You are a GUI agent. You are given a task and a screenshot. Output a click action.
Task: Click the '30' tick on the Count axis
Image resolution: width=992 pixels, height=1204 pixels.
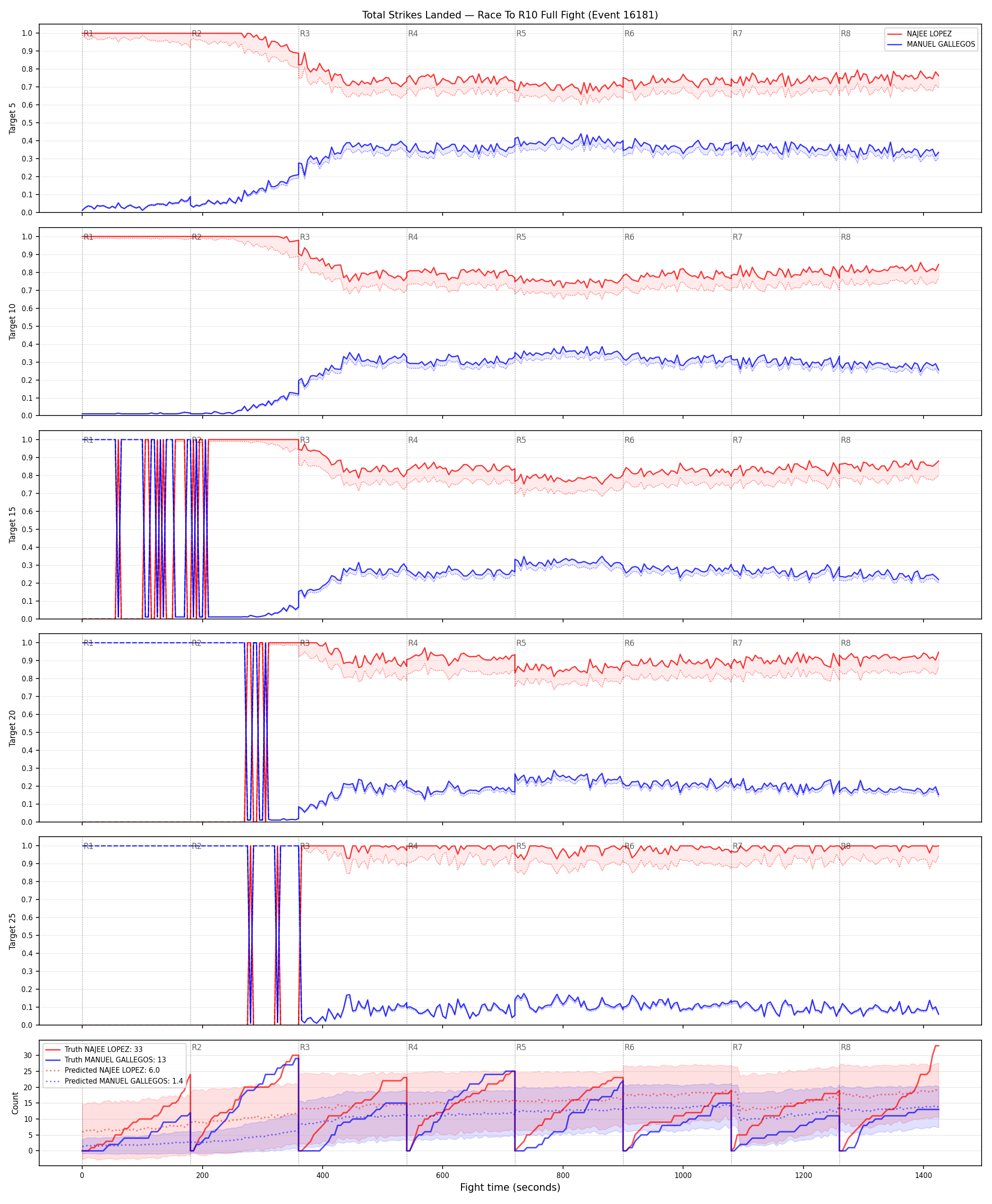point(27,1055)
